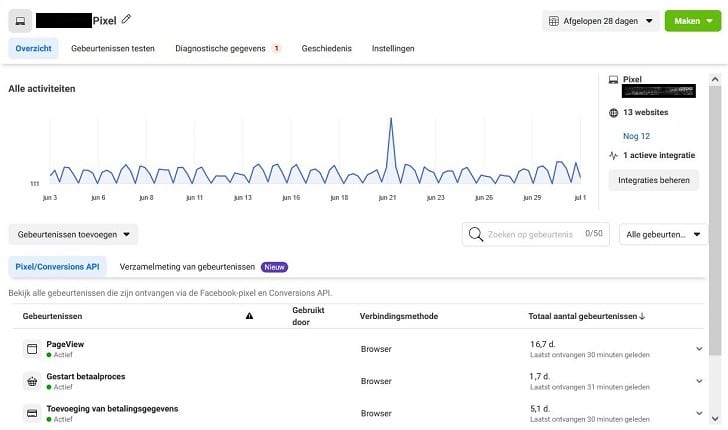Open the Gebeurtenissen testen tab
The height and width of the screenshot is (430, 728).
[113, 48]
